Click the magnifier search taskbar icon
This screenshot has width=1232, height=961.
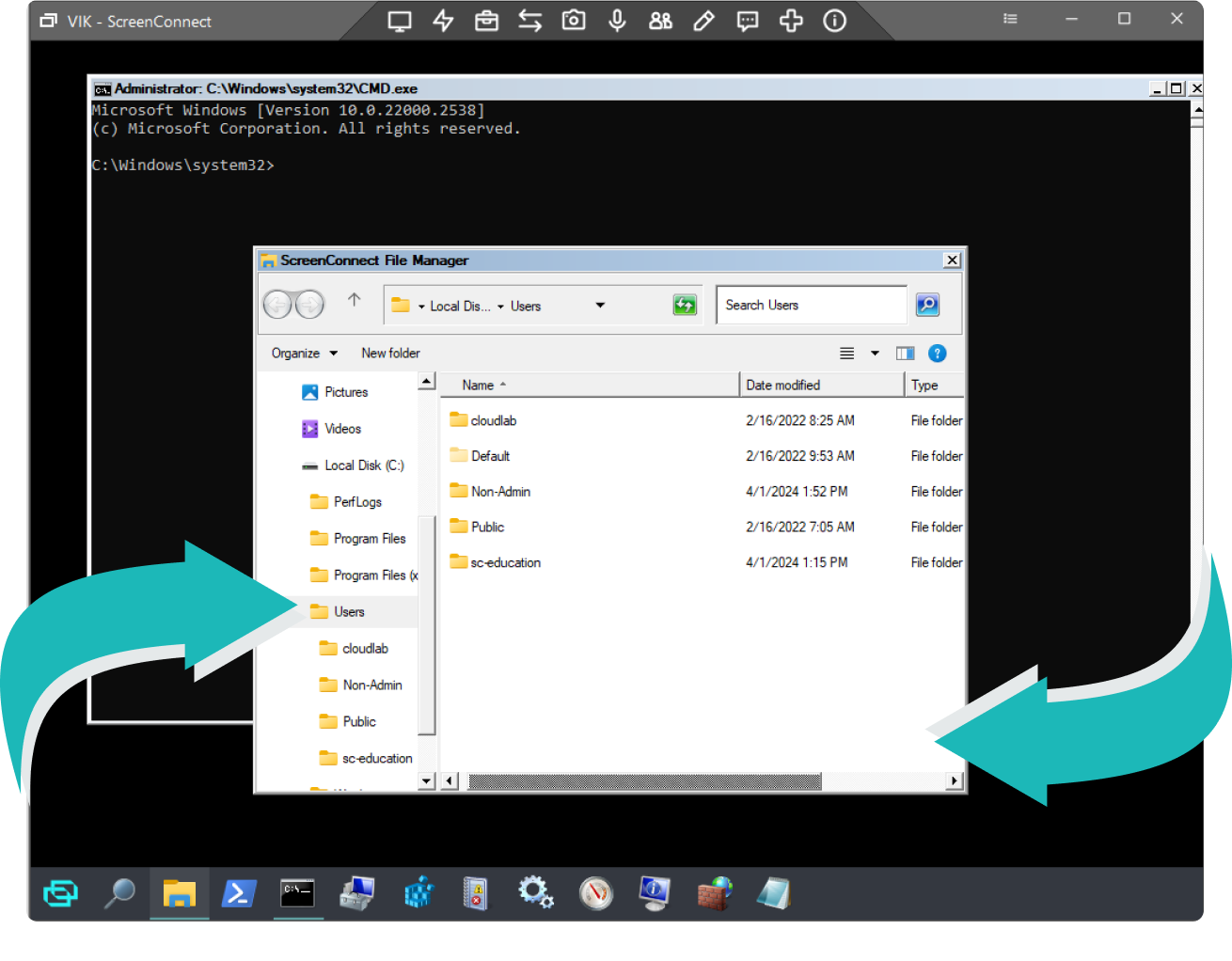(x=119, y=892)
